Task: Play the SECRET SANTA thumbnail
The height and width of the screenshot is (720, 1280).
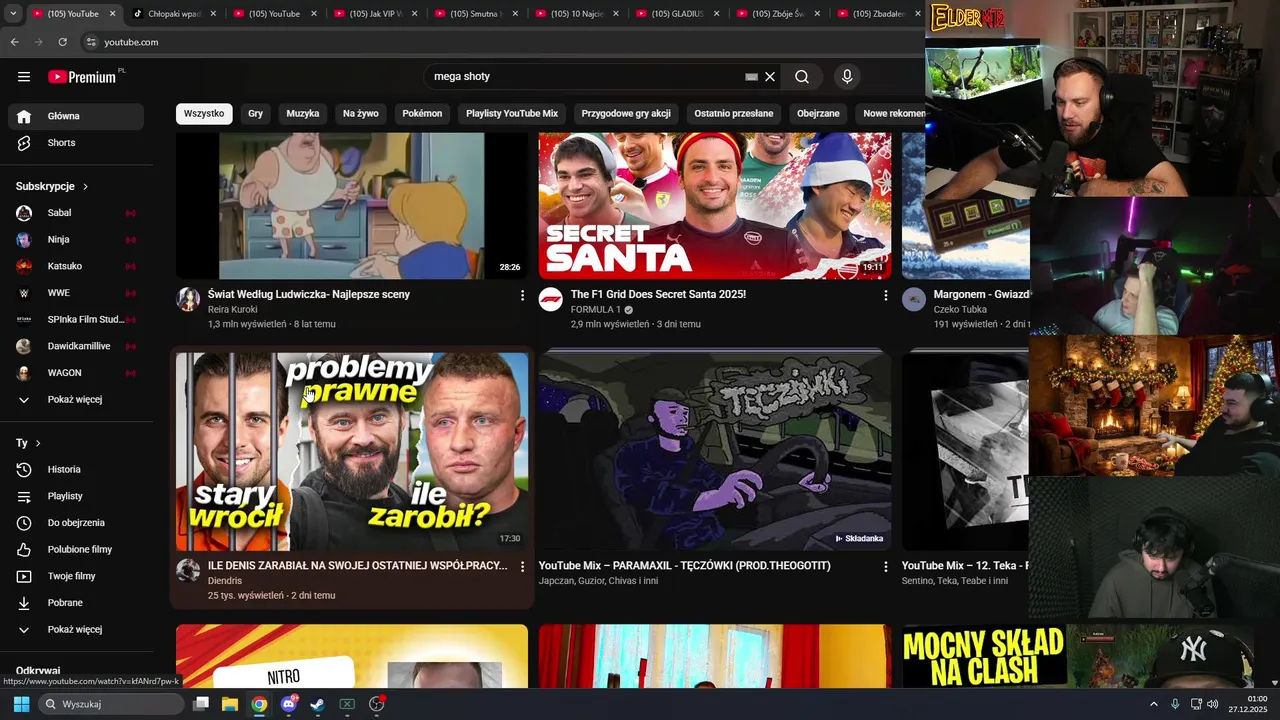Action: [715, 206]
